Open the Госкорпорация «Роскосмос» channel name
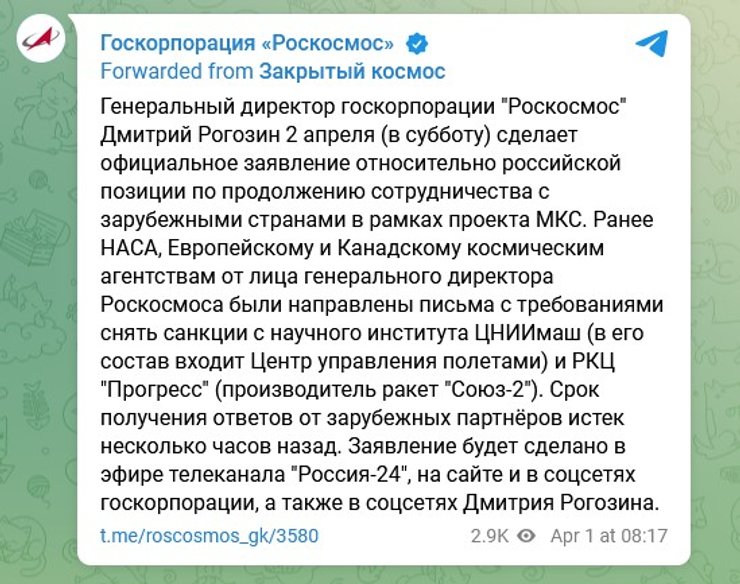This screenshot has height=584, width=740. (248, 44)
